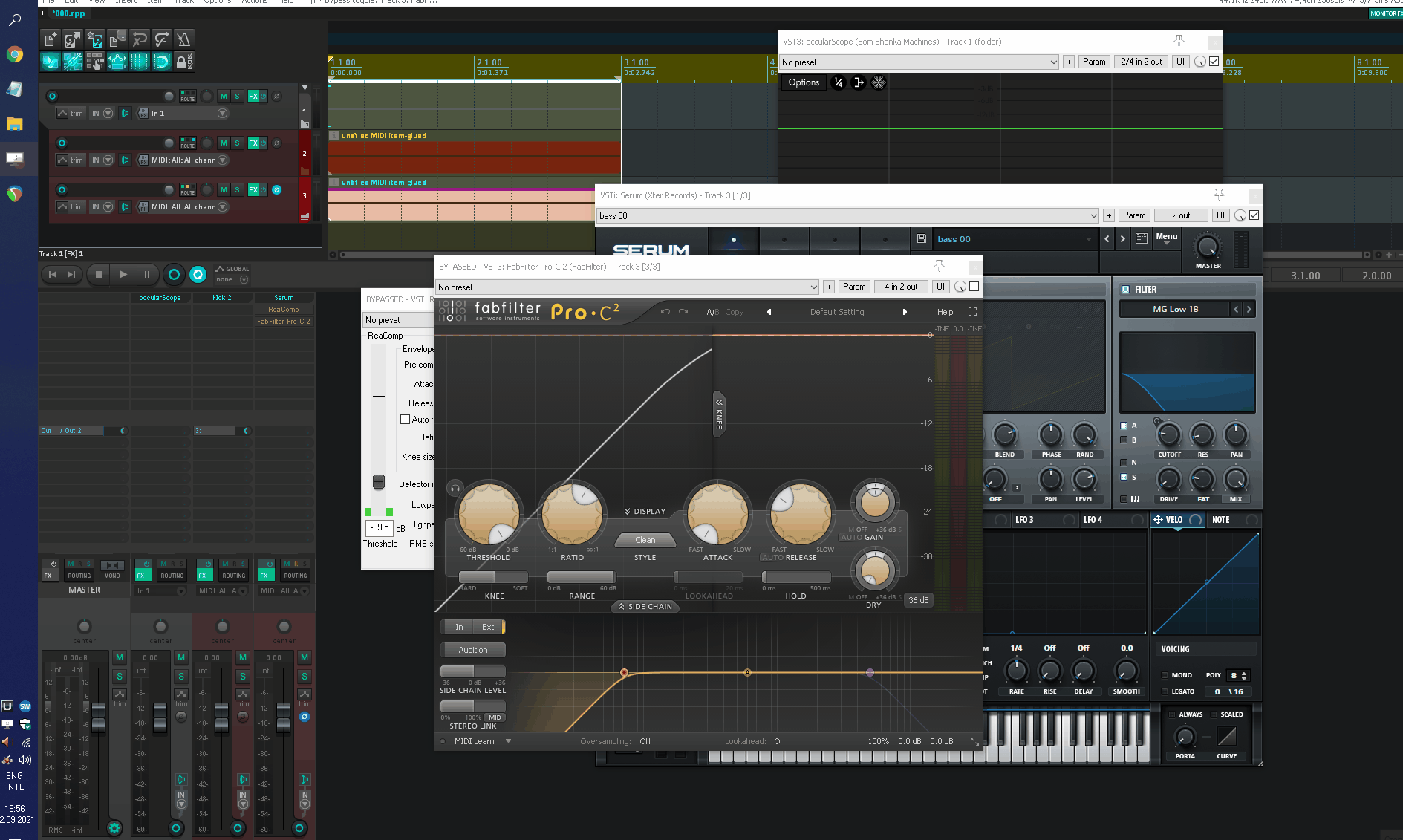The height and width of the screenshot is (840, 1403).
Task: Click the Stop transport button
Action: pyautogui.click(x=99, y=274)
